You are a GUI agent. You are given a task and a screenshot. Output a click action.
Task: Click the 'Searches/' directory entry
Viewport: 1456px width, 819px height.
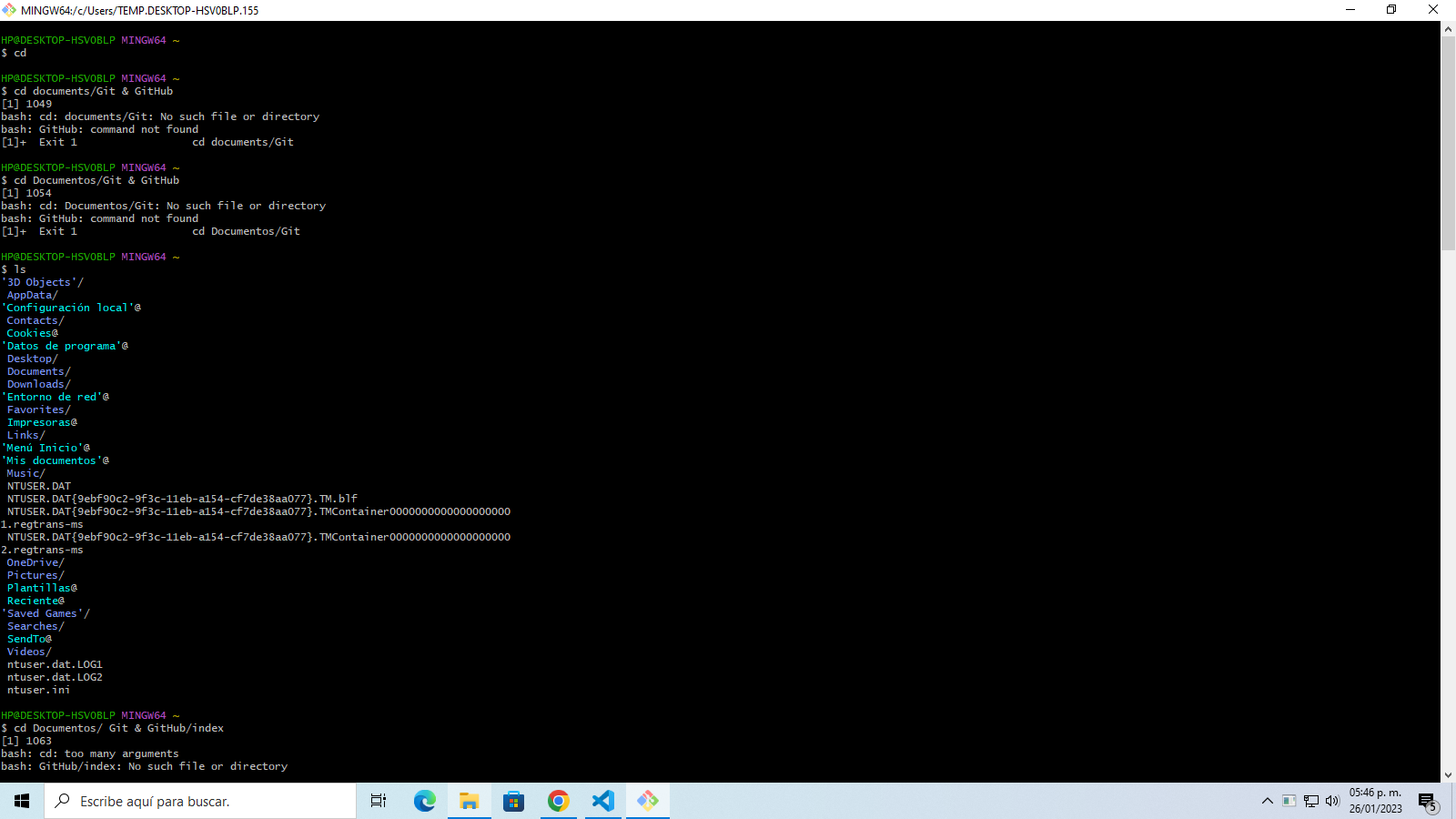coord(35,626)
